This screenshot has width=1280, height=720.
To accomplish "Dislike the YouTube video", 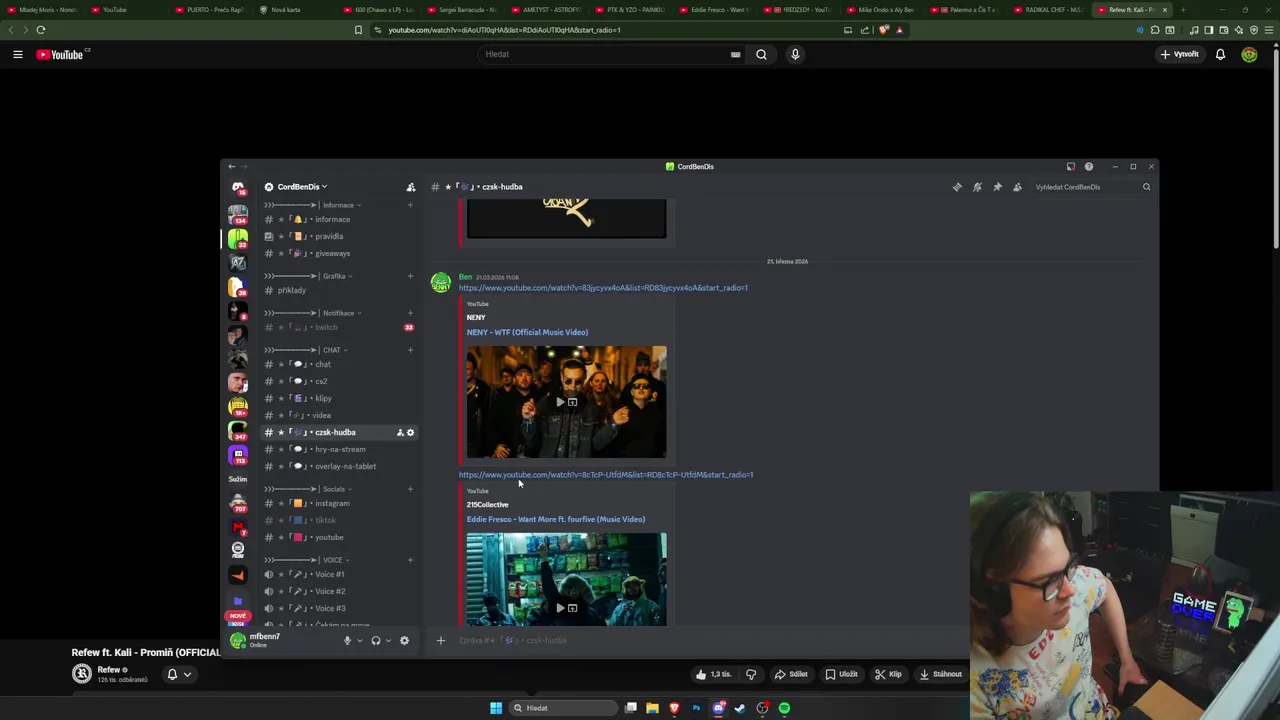I will click(751, 674).
